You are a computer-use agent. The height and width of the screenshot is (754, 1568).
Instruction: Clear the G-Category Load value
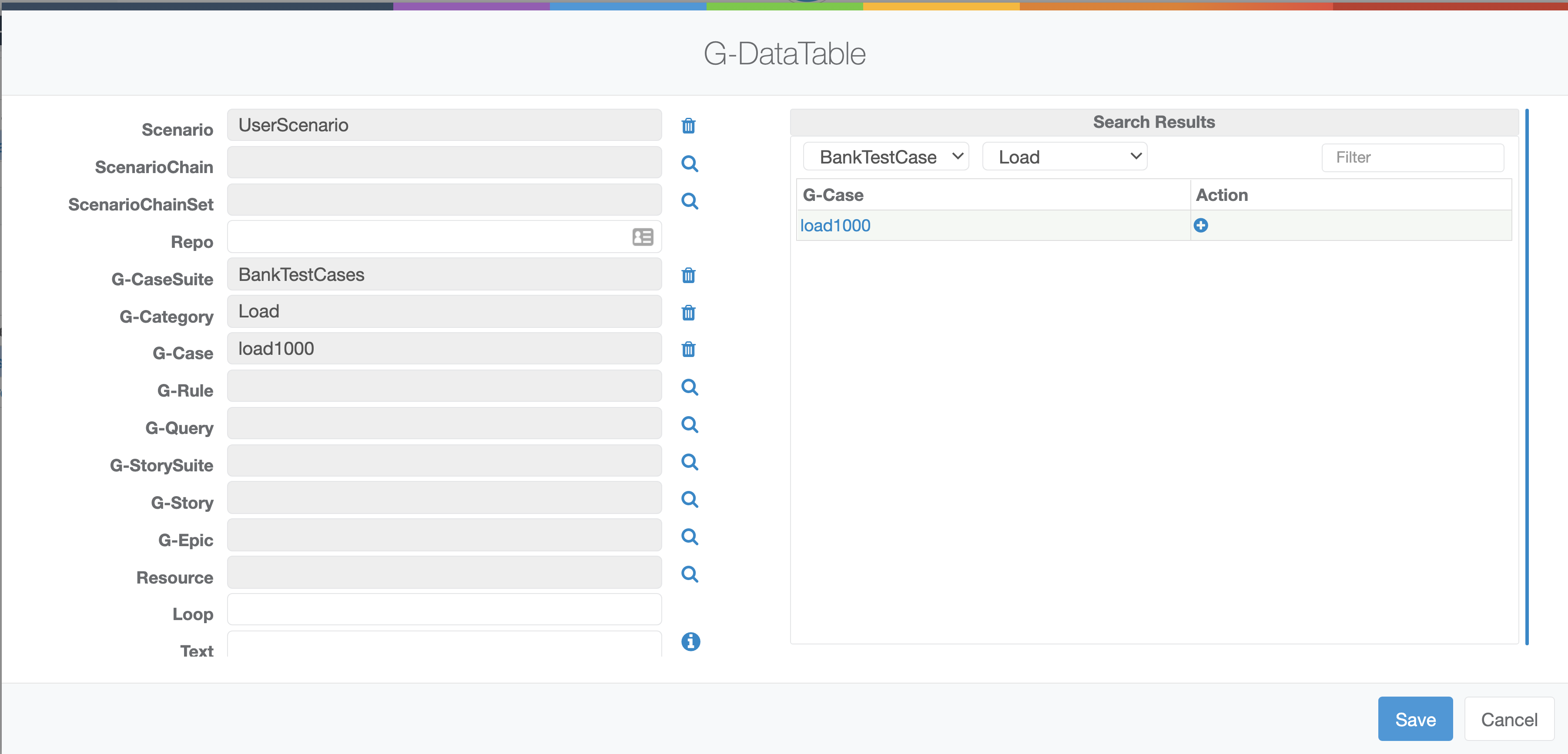[x=688, y=313]
